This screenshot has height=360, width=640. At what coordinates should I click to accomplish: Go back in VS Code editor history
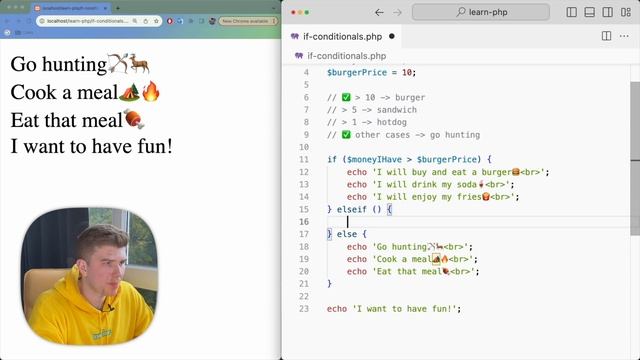pyautogui.click(x=379, y=12)
